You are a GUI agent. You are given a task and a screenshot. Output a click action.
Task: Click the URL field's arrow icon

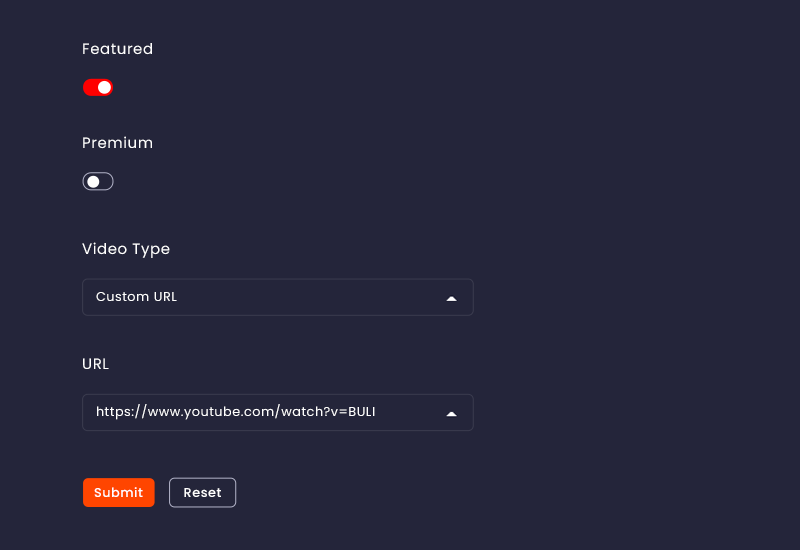click(451, 413)
